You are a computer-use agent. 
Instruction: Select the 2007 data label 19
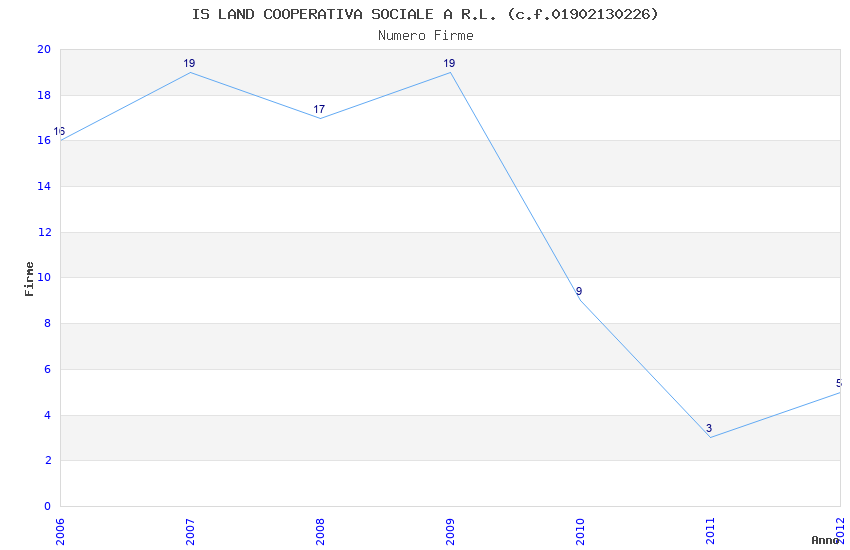189,63
